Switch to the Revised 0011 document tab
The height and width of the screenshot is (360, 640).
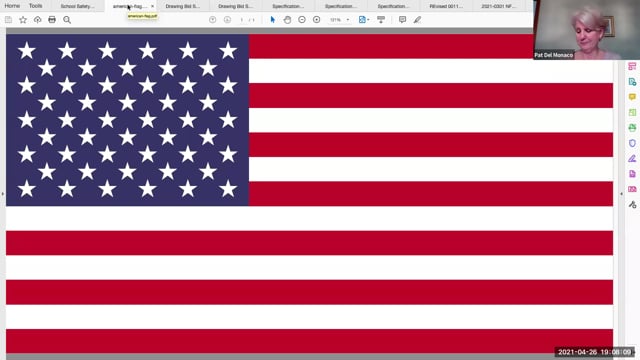click(x=446, y=6)
